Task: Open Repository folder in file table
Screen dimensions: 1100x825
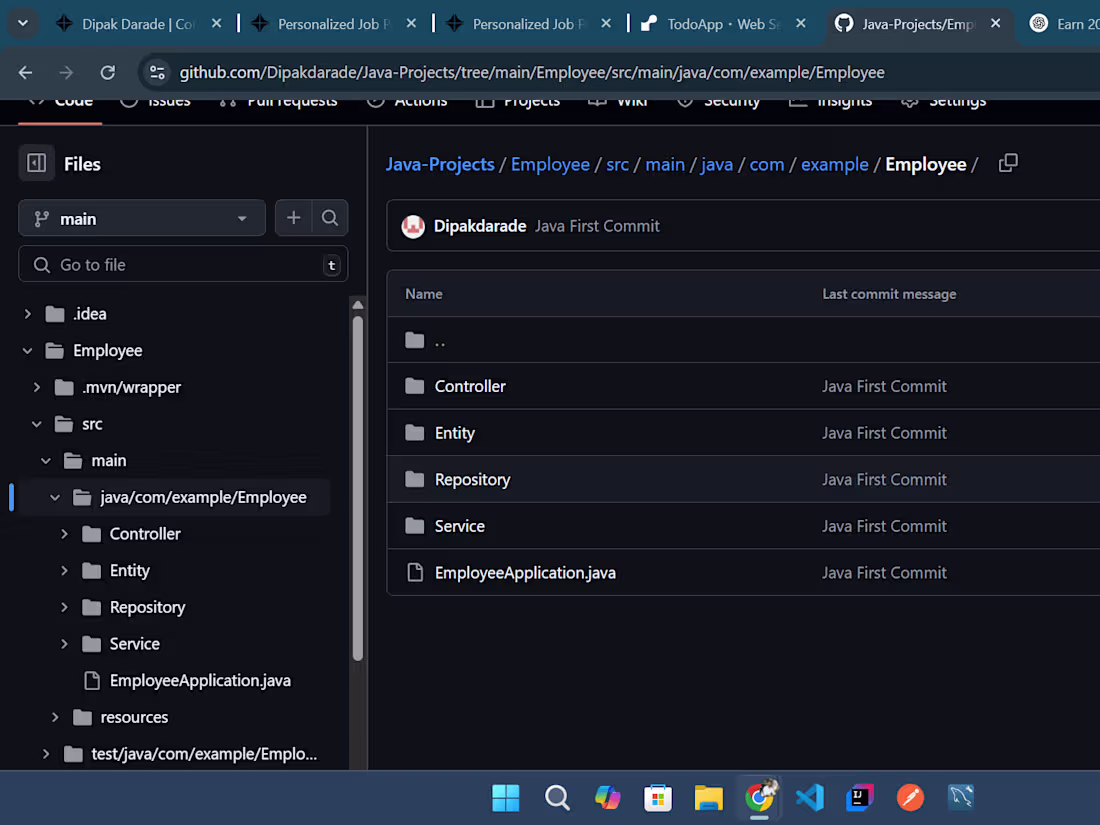Action: point(472,480)
